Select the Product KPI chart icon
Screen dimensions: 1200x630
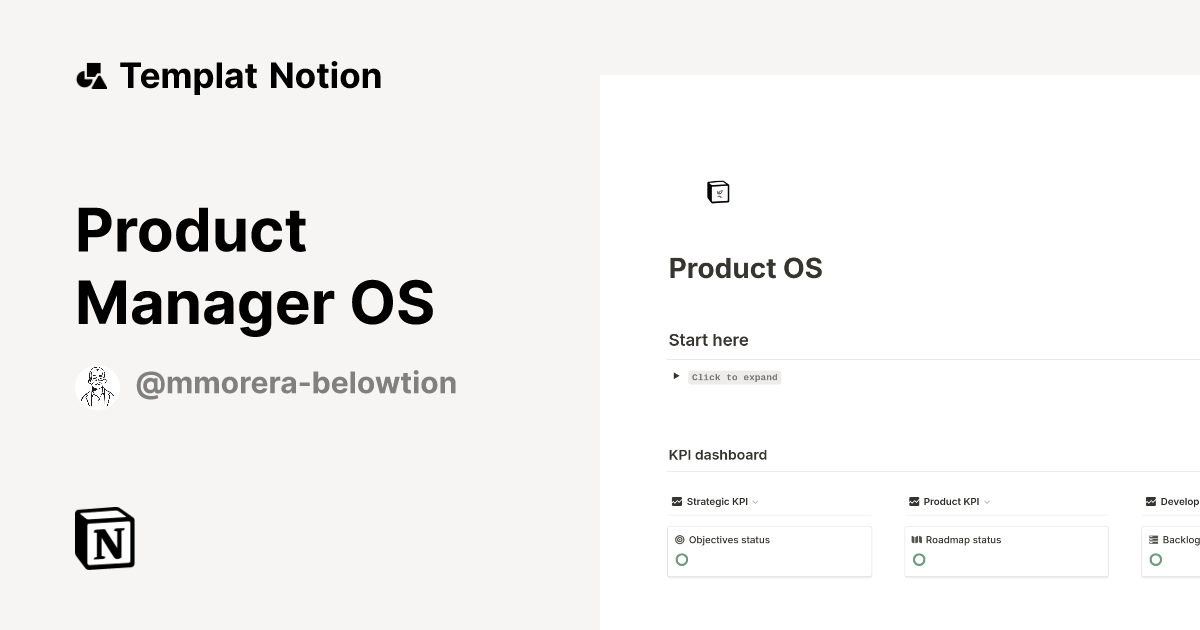click(913, 501)
